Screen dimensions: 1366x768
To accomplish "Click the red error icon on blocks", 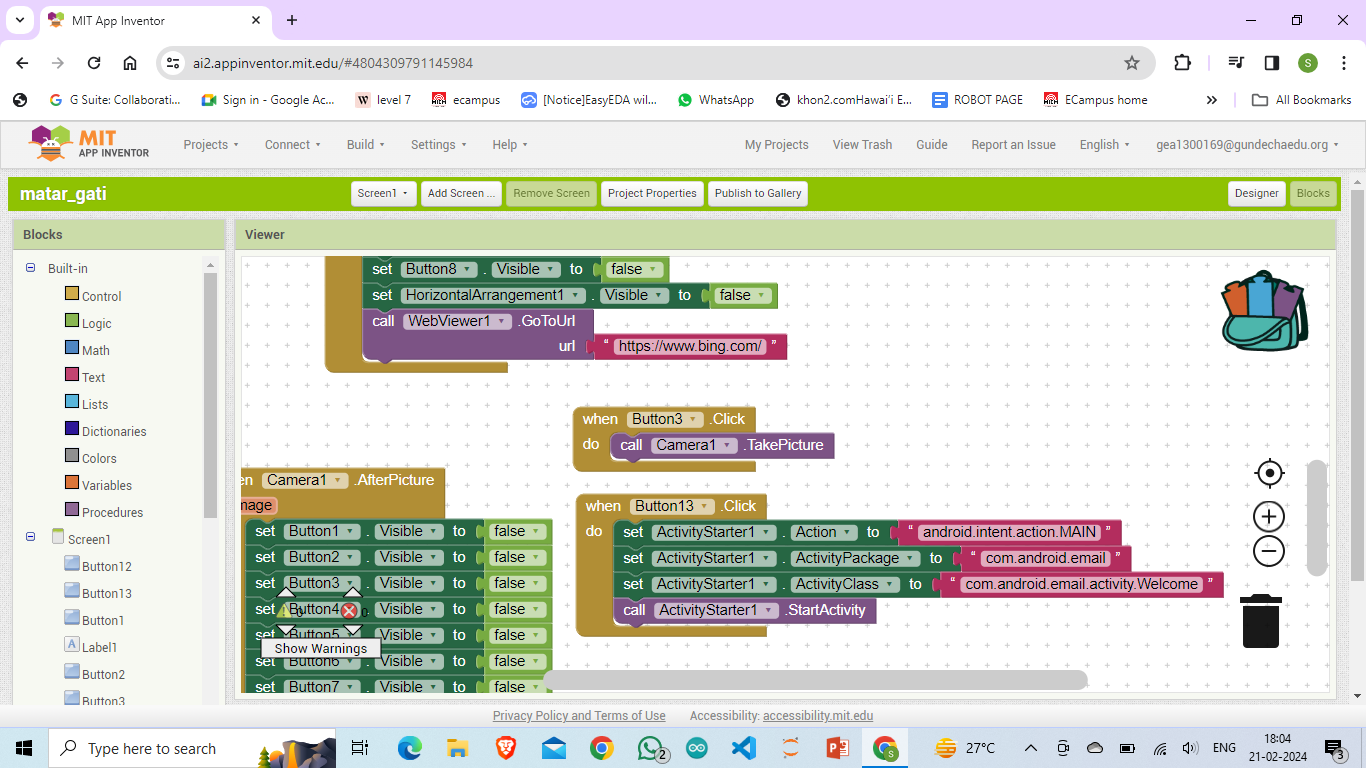I will (349, 610).
